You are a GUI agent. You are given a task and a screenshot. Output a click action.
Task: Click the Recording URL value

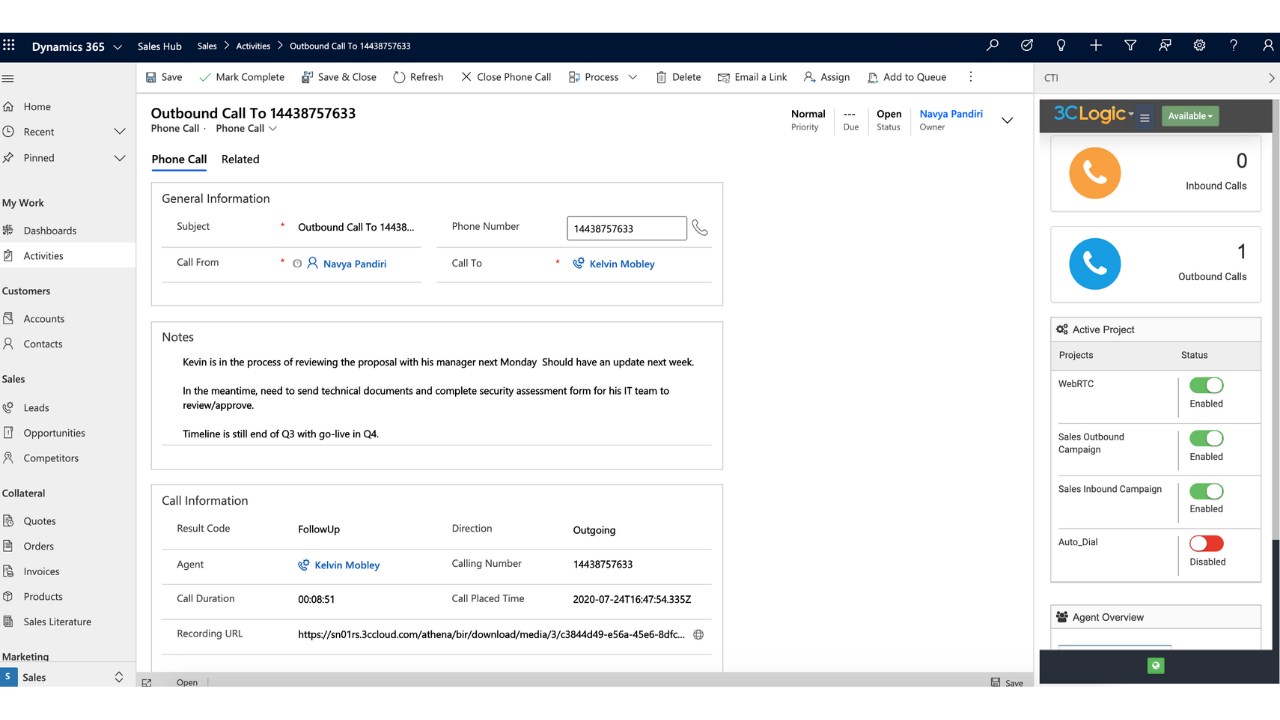[x=491, y=635]
